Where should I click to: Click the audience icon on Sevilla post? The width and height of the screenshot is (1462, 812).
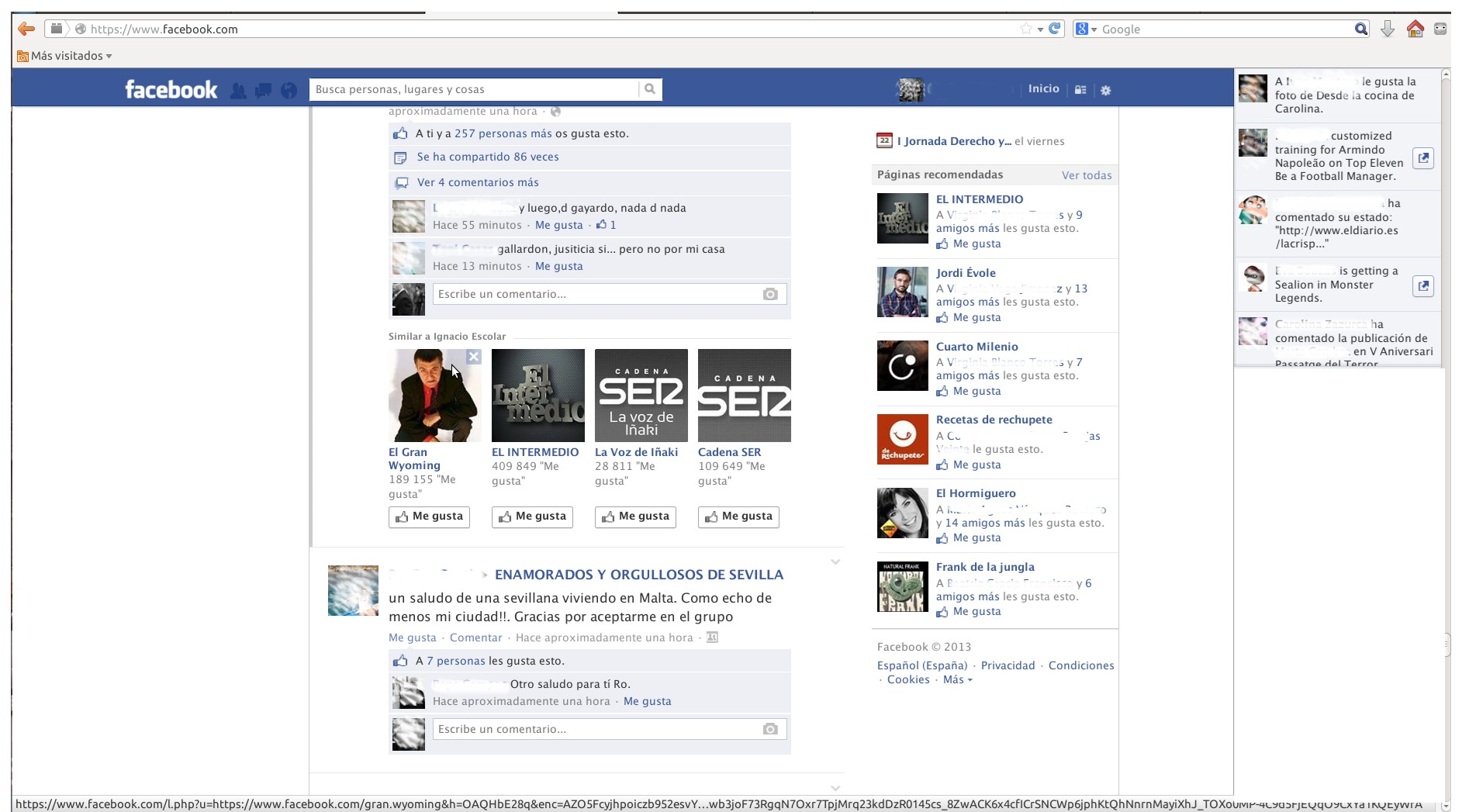[712, 638]
